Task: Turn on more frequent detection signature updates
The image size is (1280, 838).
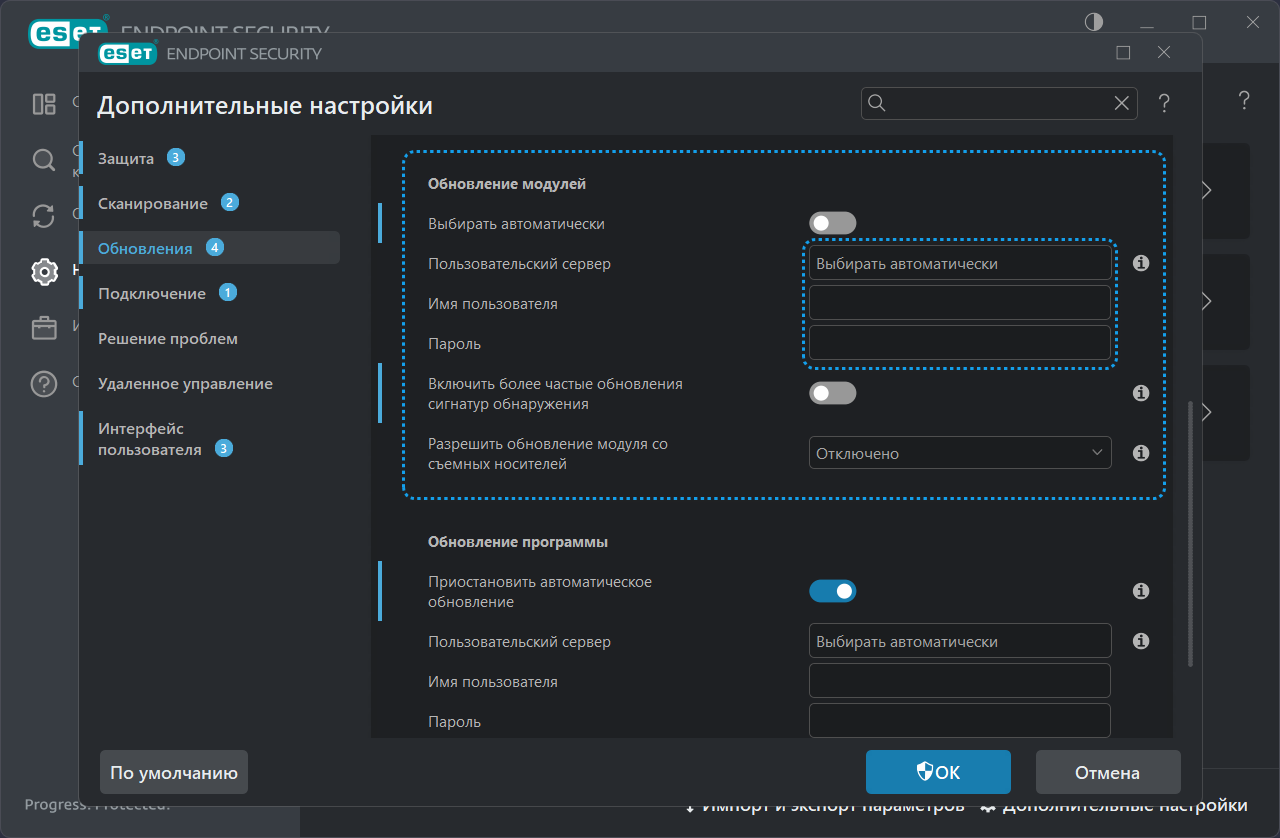Action: tap(832, 394)
